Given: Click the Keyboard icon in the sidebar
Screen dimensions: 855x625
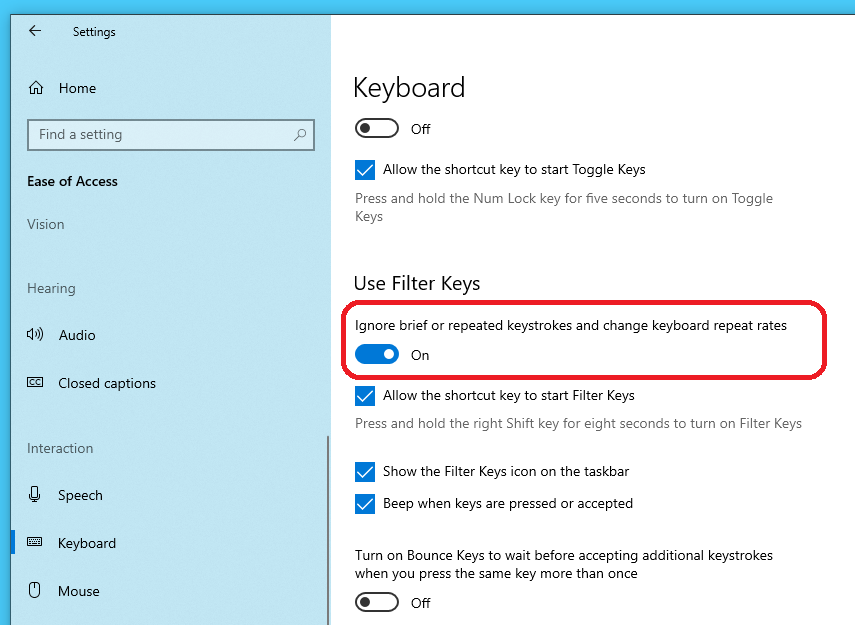Looking at the screenshot, I should (x=36, y=543).
